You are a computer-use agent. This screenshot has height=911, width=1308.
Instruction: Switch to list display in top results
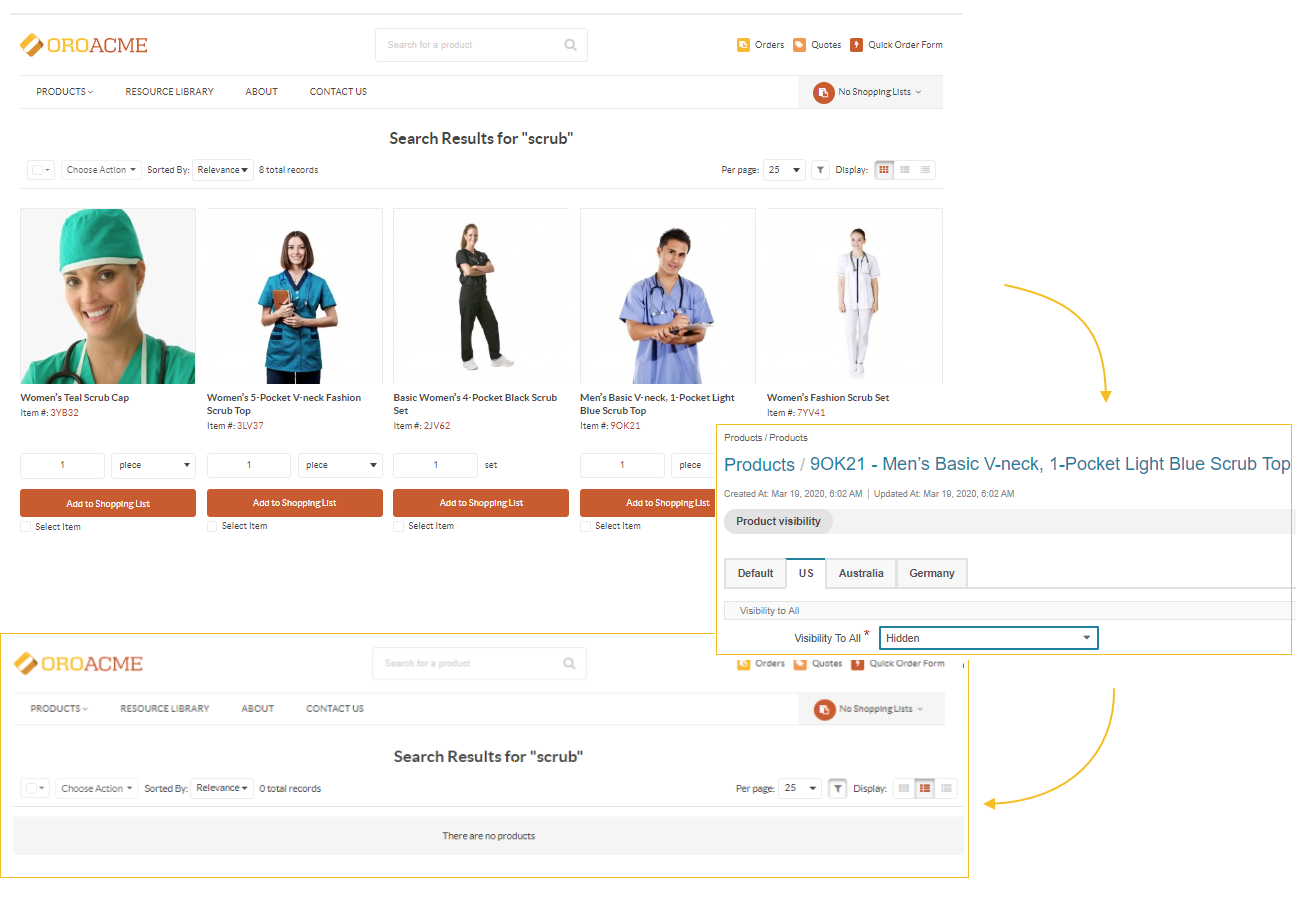(905, 170)
